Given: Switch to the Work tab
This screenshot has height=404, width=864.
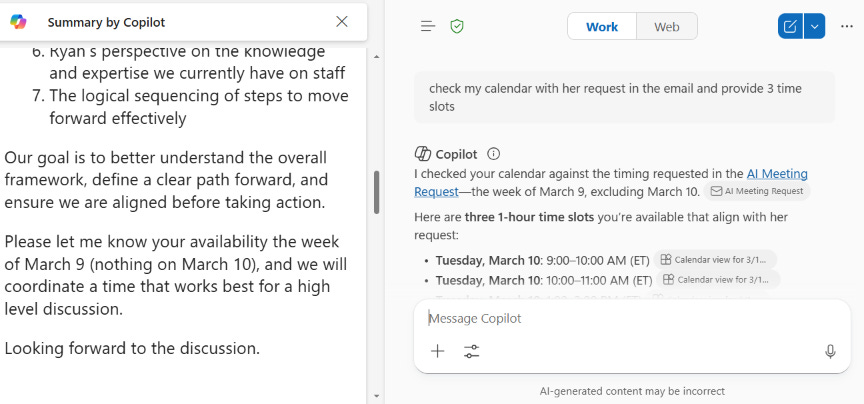Looking at the screenshot, I should pos(602,26).
